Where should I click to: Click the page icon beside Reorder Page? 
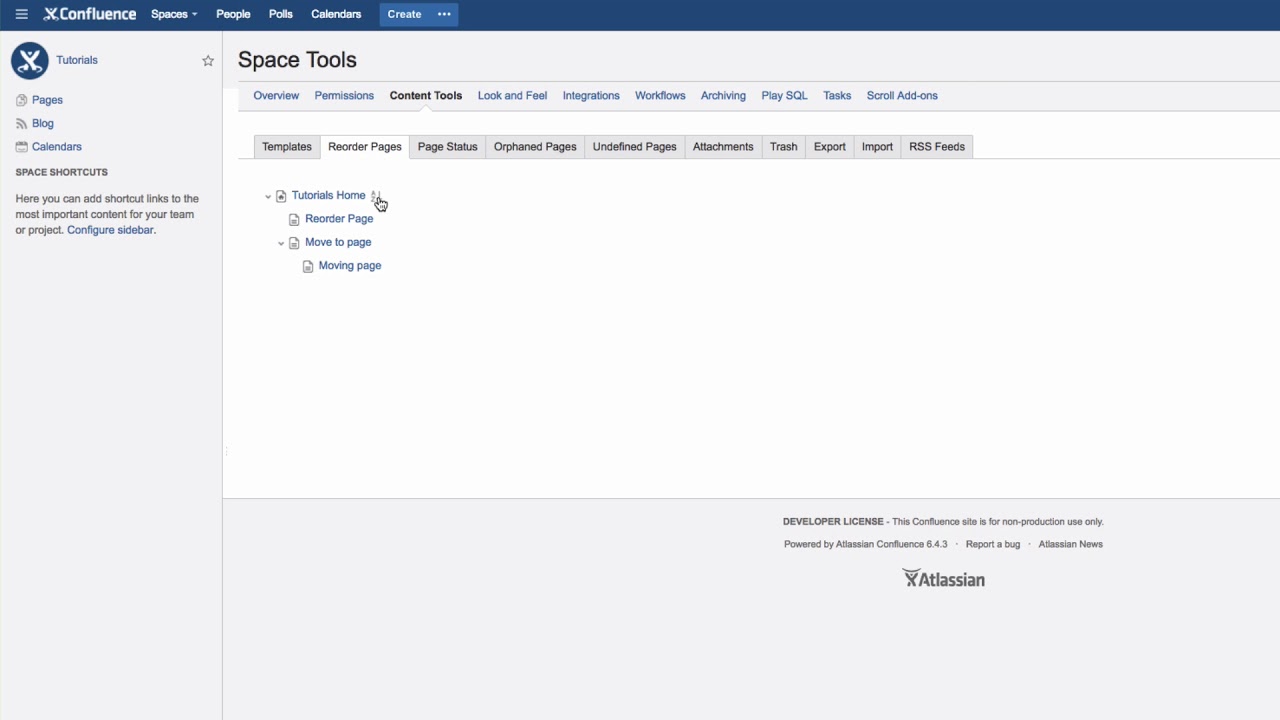[294, 218]
